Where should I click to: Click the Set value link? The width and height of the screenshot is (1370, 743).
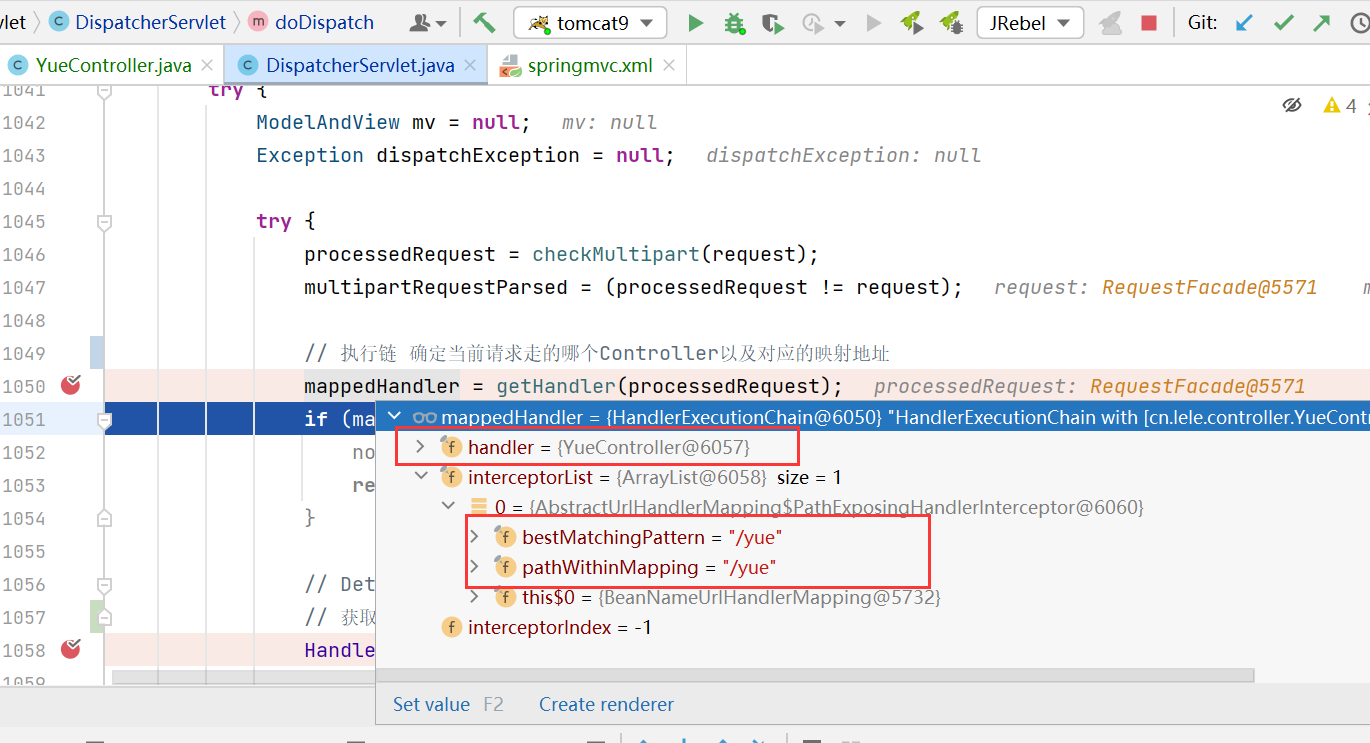click(x=431, y=704)
